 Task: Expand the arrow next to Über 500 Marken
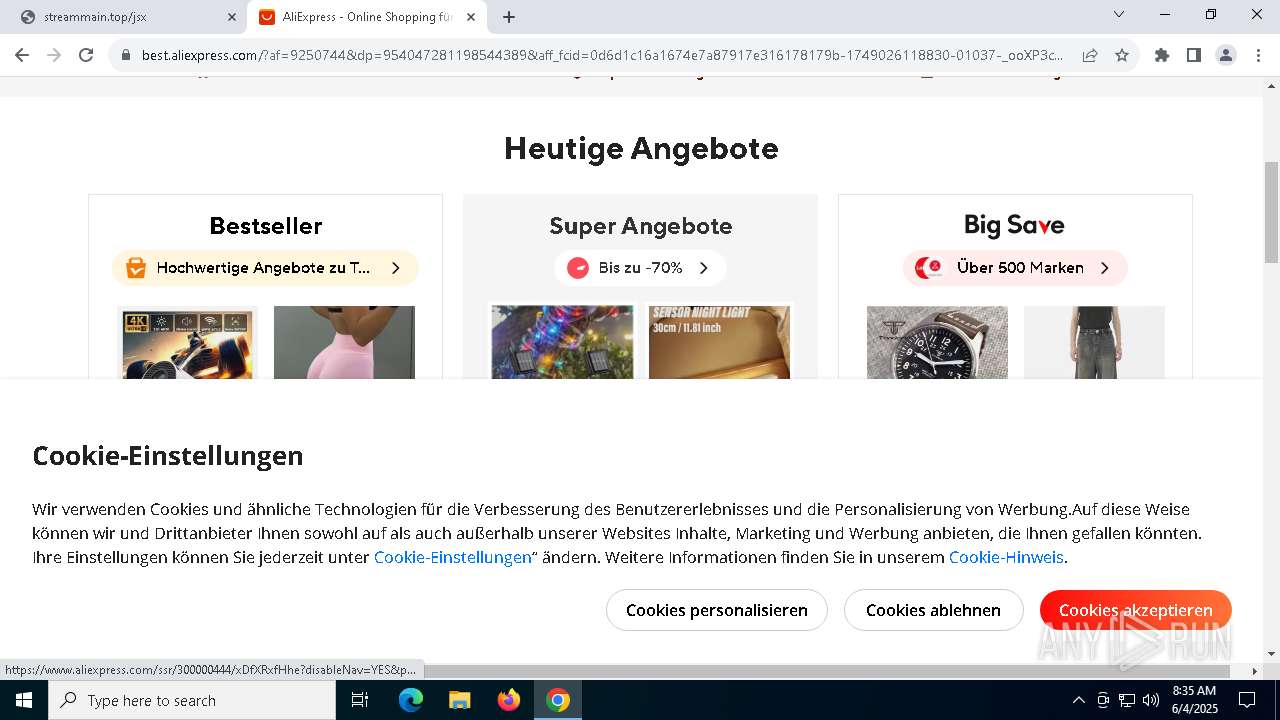[1105, 268]
